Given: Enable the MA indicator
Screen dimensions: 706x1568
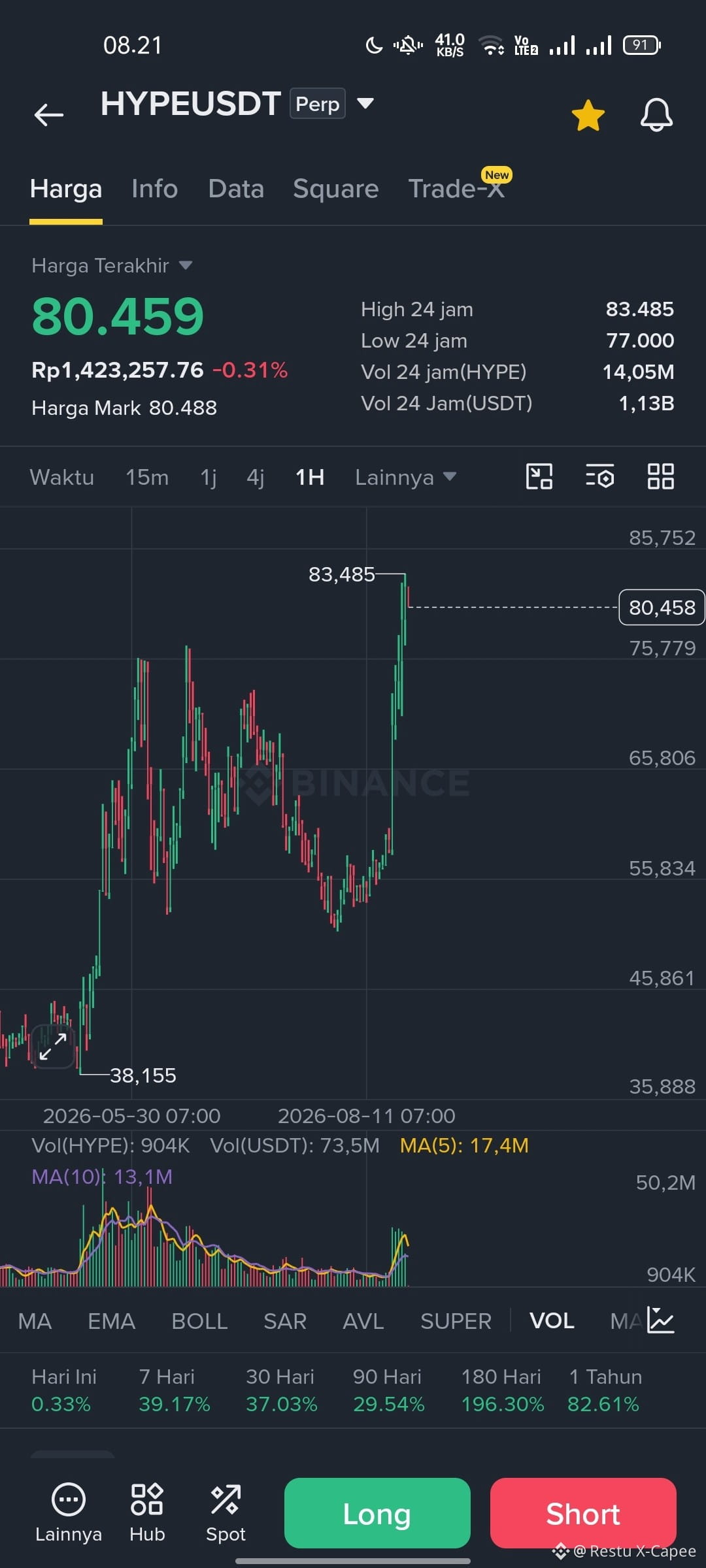Looking at the screenshot, I should click(35, 1321).
